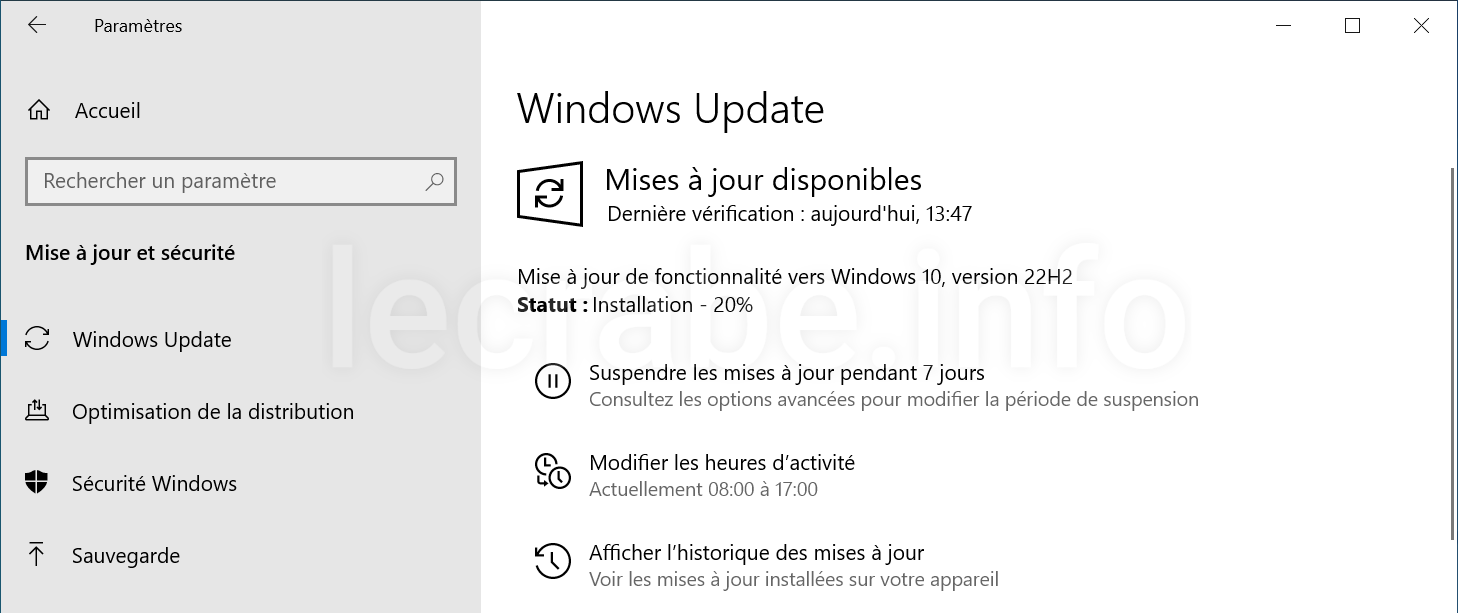The width and height of the screenshot is (1458, 613).
Task: Open Afficher l'historique des mises à jour
Action: [757, 553]
